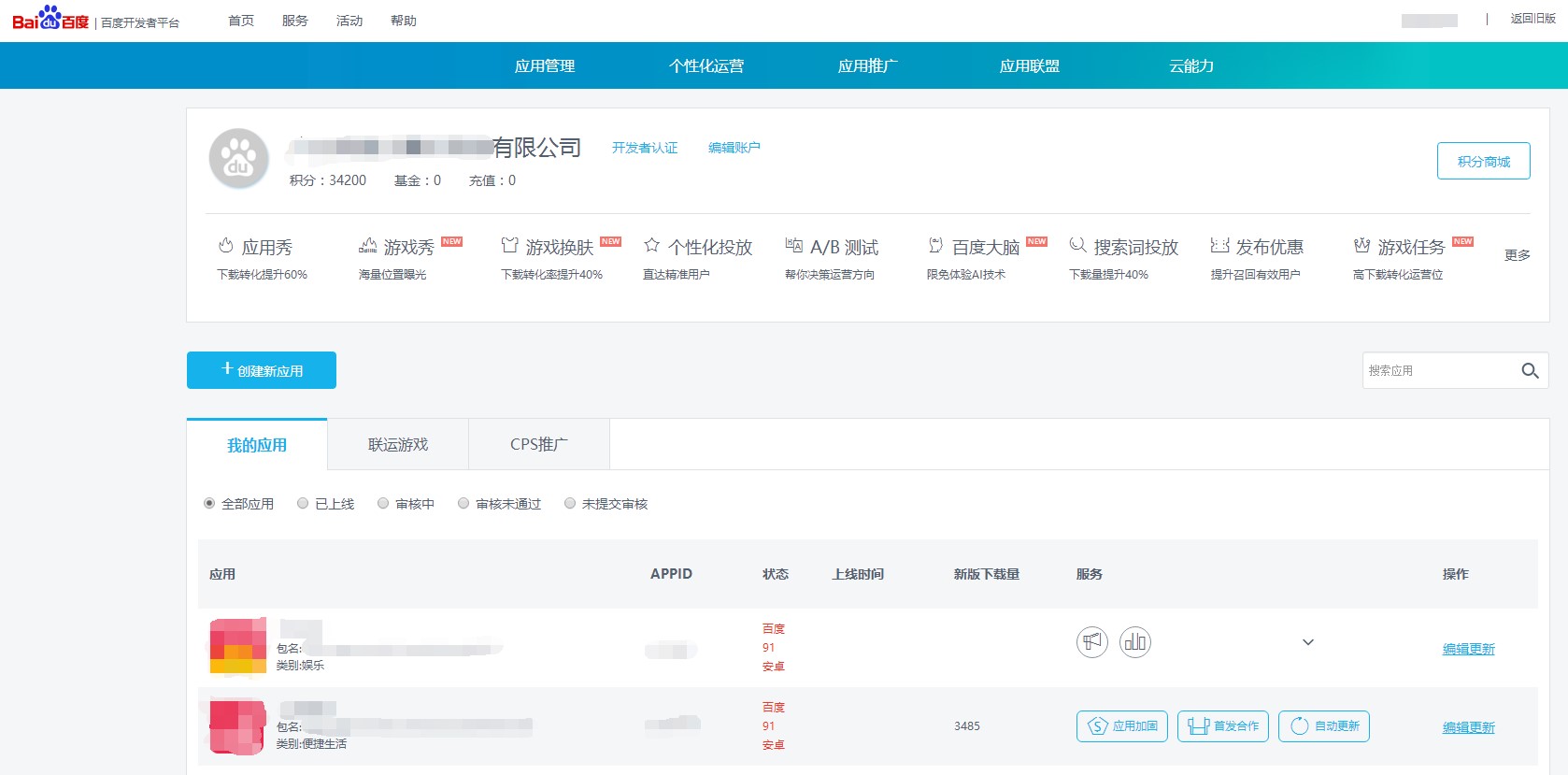
Task: Click 编辑更新 for the 便捷生活 app
Action: tap(1469, 727)
